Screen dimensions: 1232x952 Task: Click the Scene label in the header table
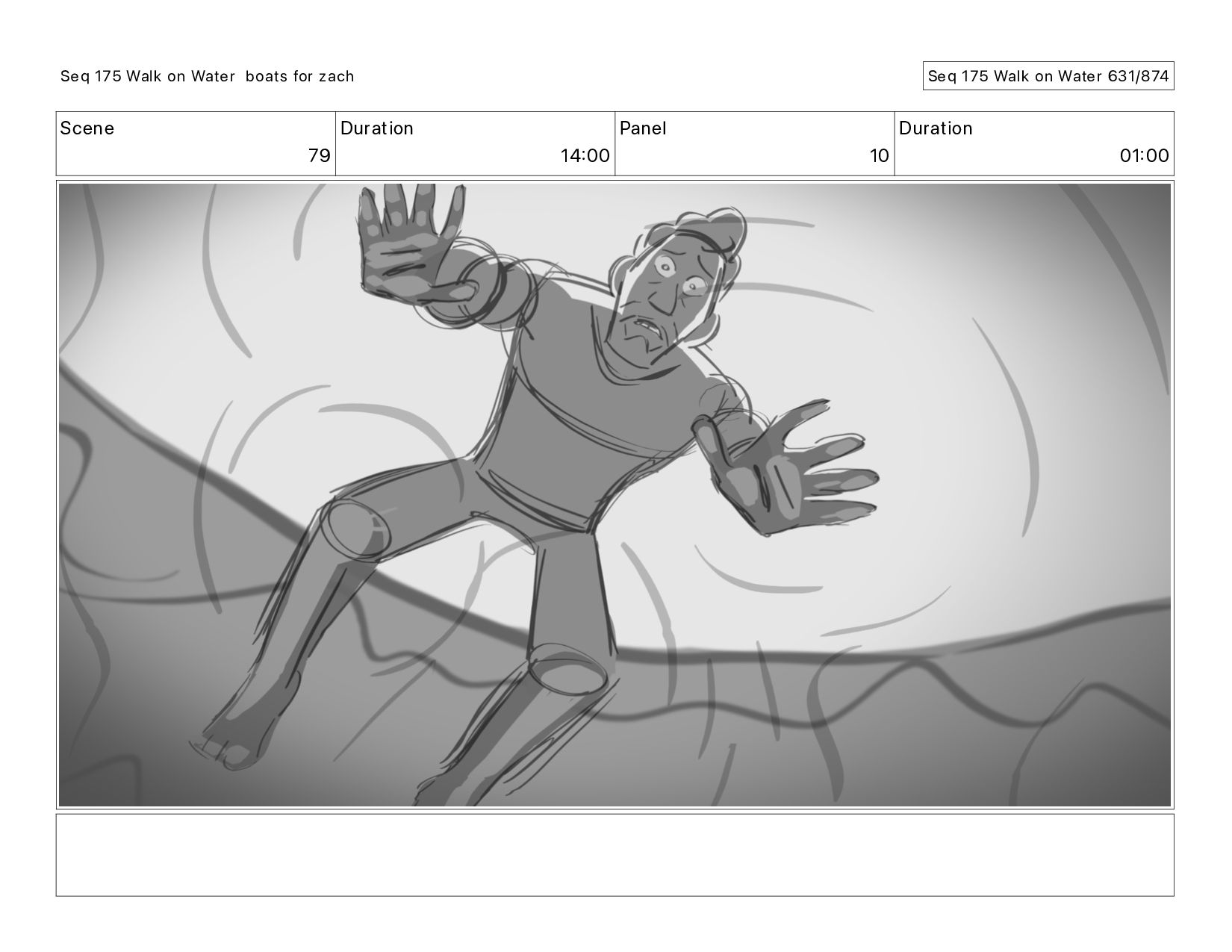coord(87,128)
